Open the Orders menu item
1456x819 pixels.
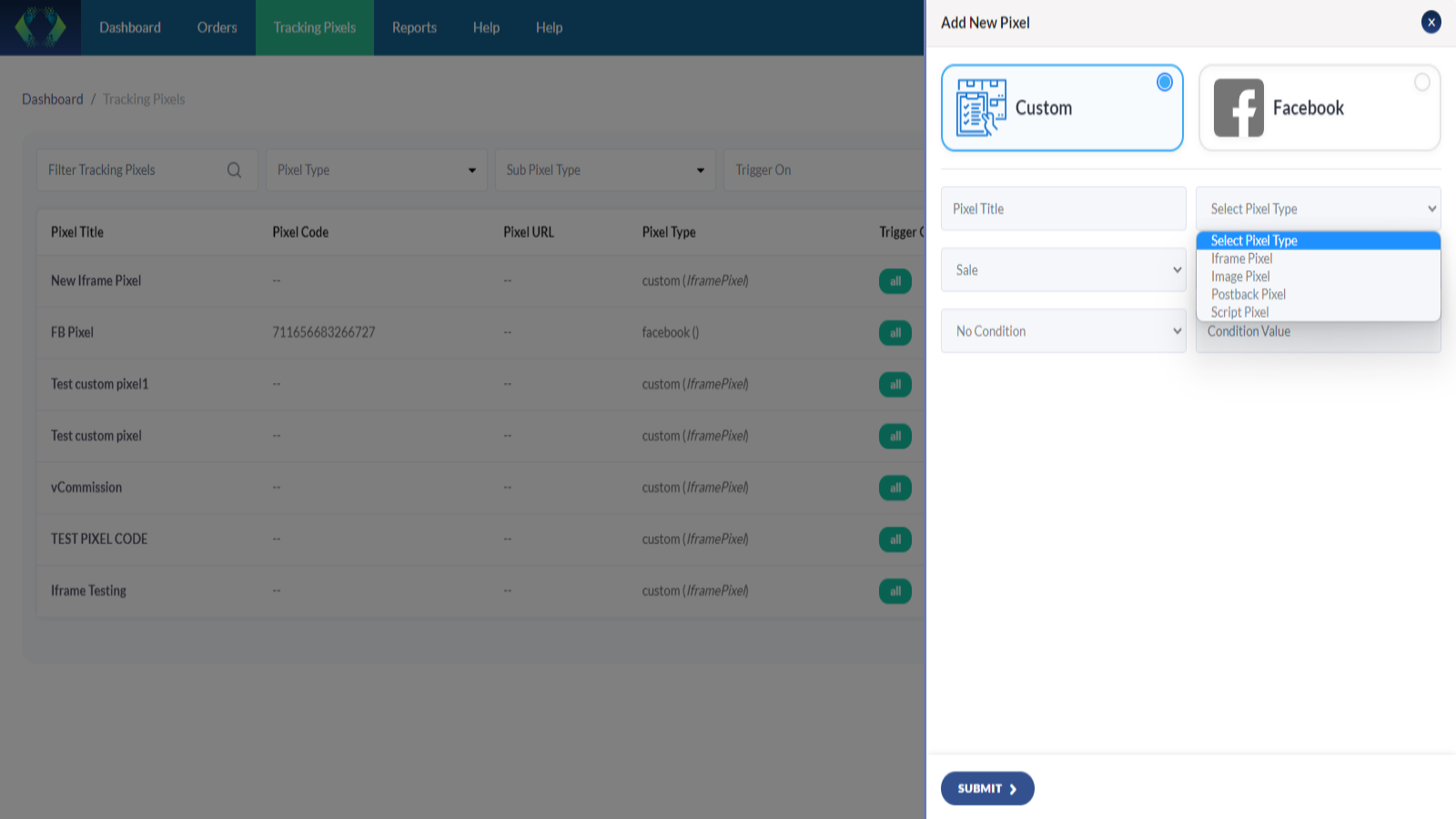coord(217,27)
